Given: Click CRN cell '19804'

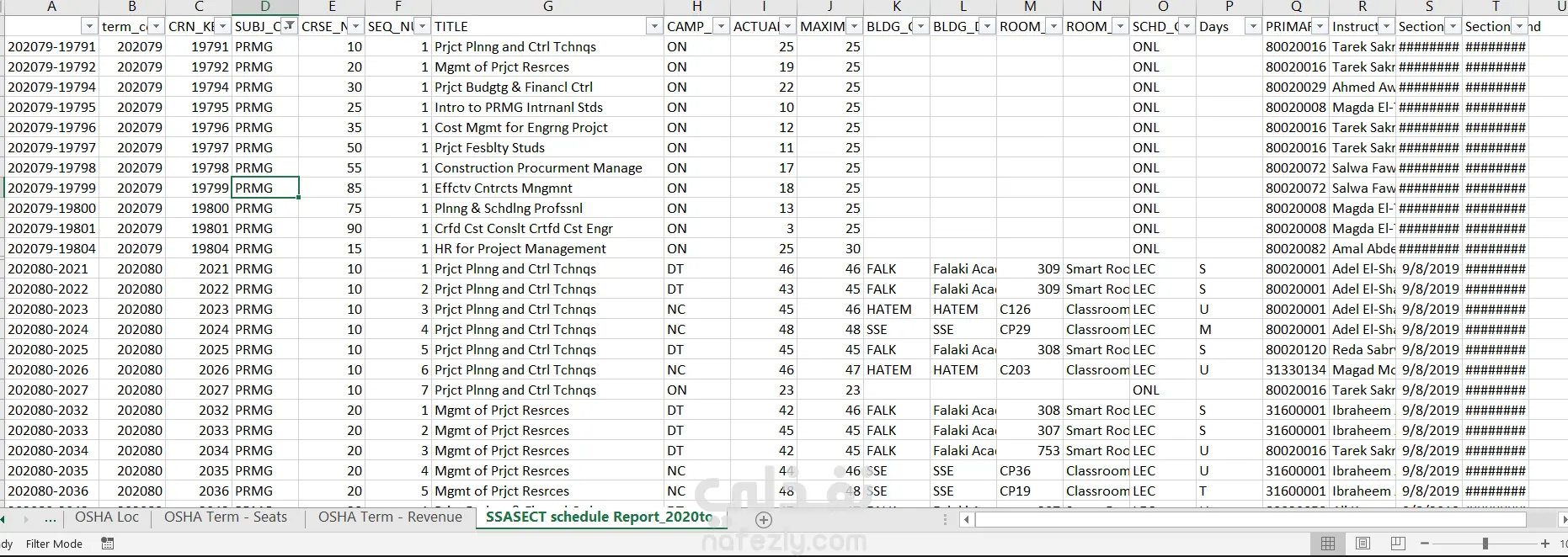Looking at the screenshot, I should point(199,248).
